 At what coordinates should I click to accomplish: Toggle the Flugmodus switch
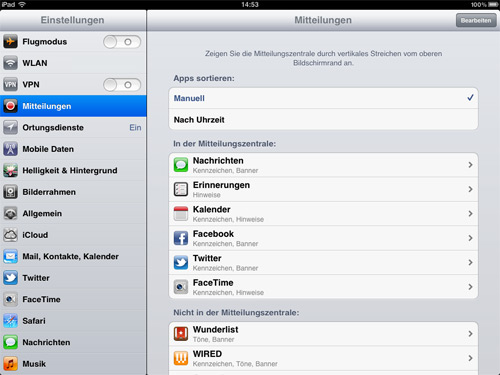pos(122,42)
